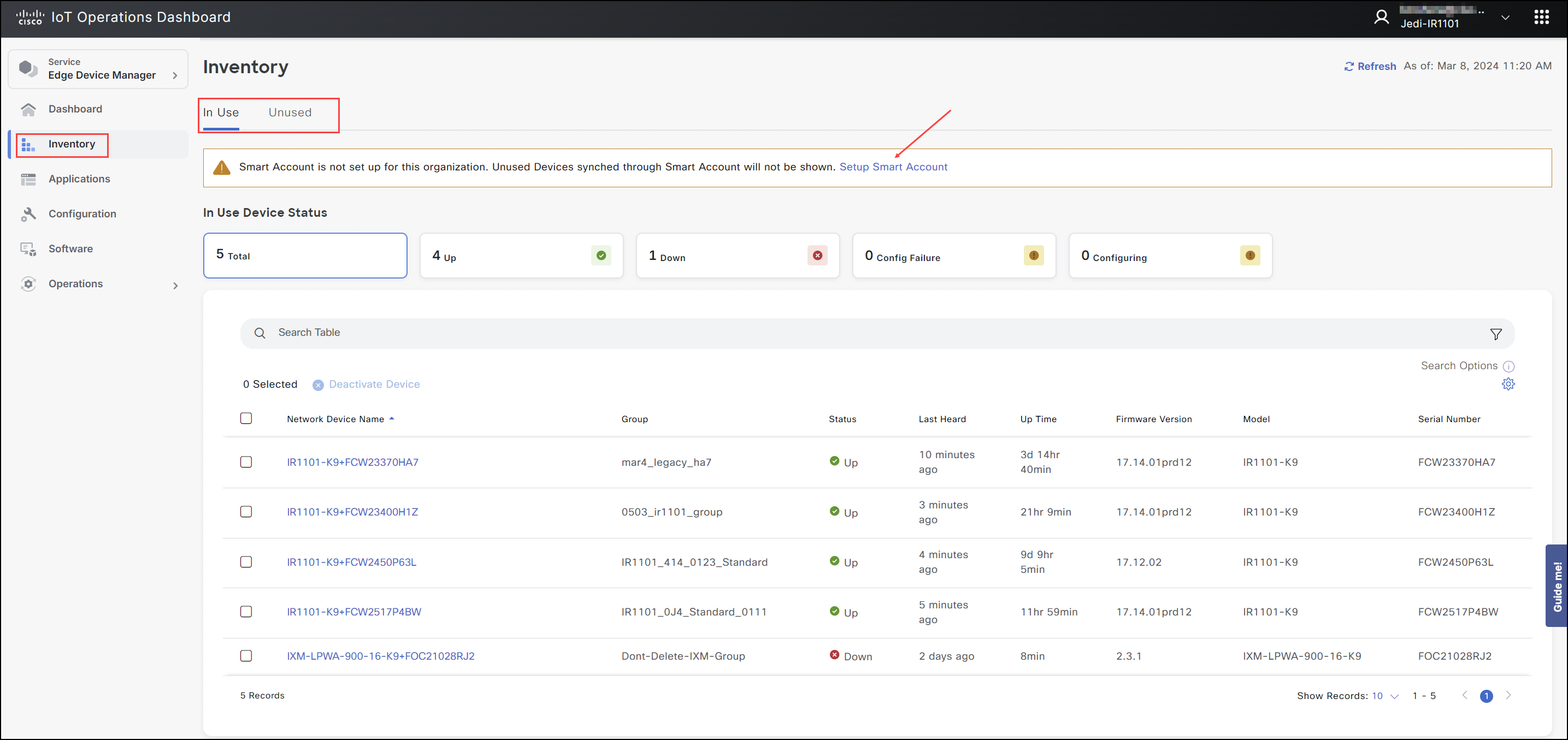Image resolution: width=1568 pixels, height=740 pixels.
Task: Click the Cisco logo in header
Action: [x=30, y=17]
